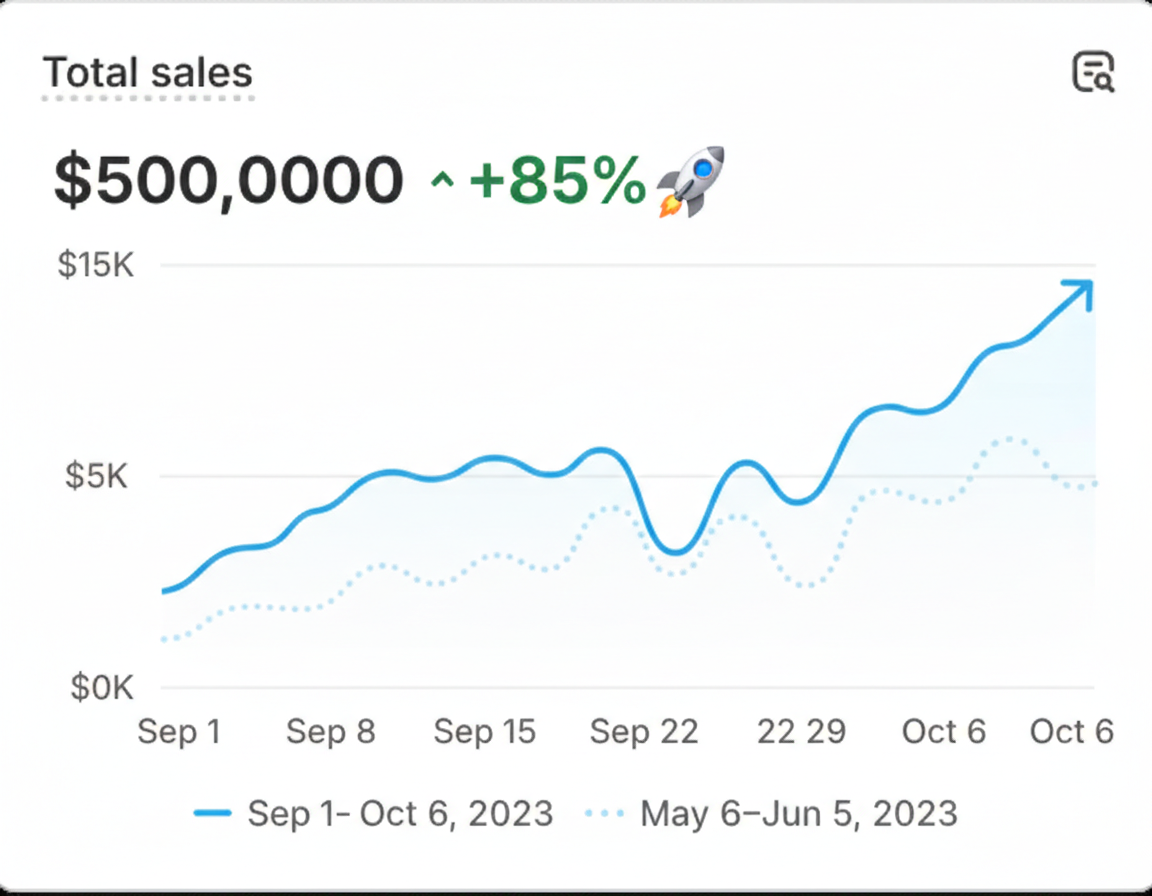The height and width of the screenshot is (896, 1152).
Task: Click the $500,0000 total amount
Action: tap(229, 181)
